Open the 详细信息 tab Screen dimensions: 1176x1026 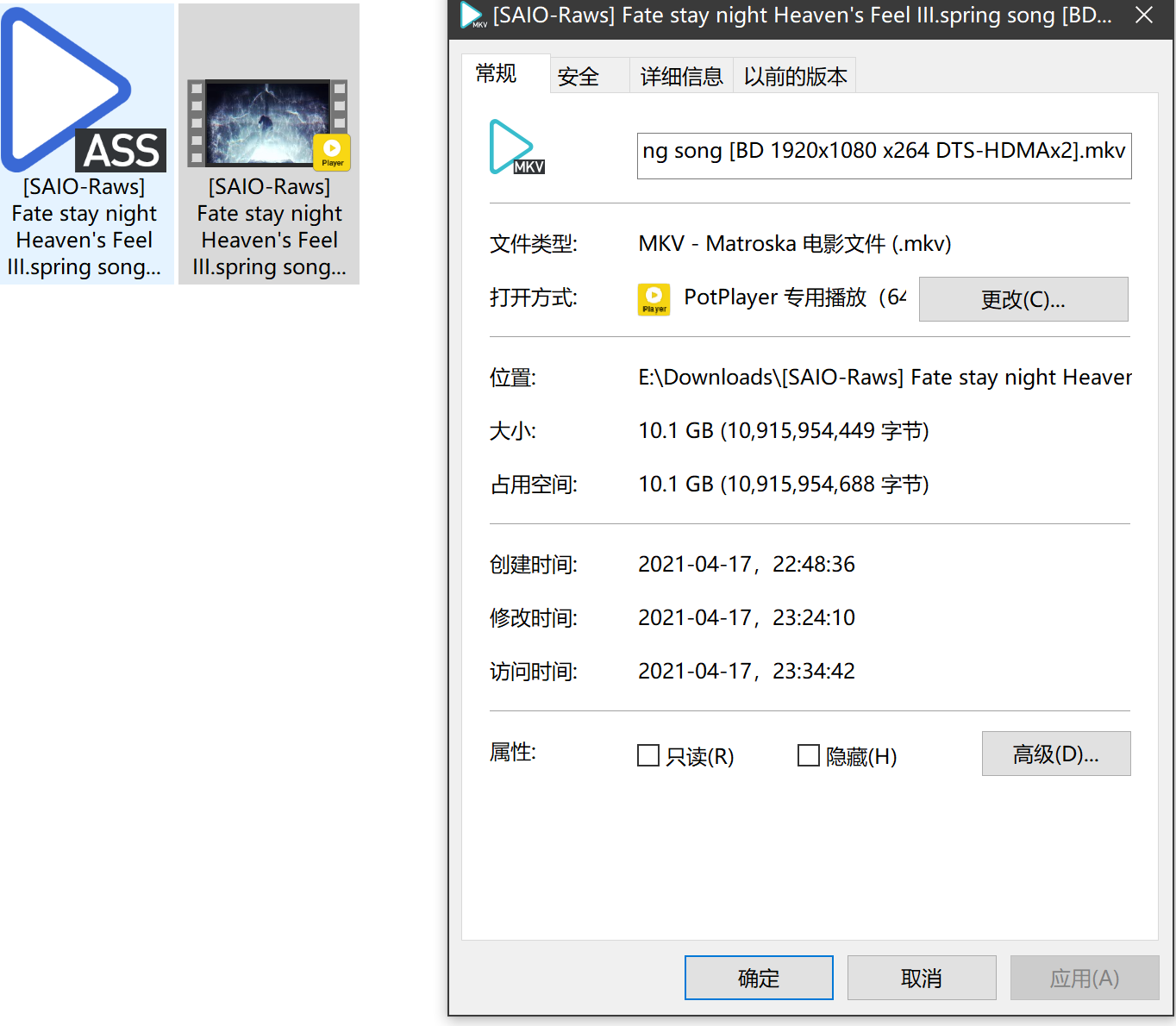tap(681, 77)
